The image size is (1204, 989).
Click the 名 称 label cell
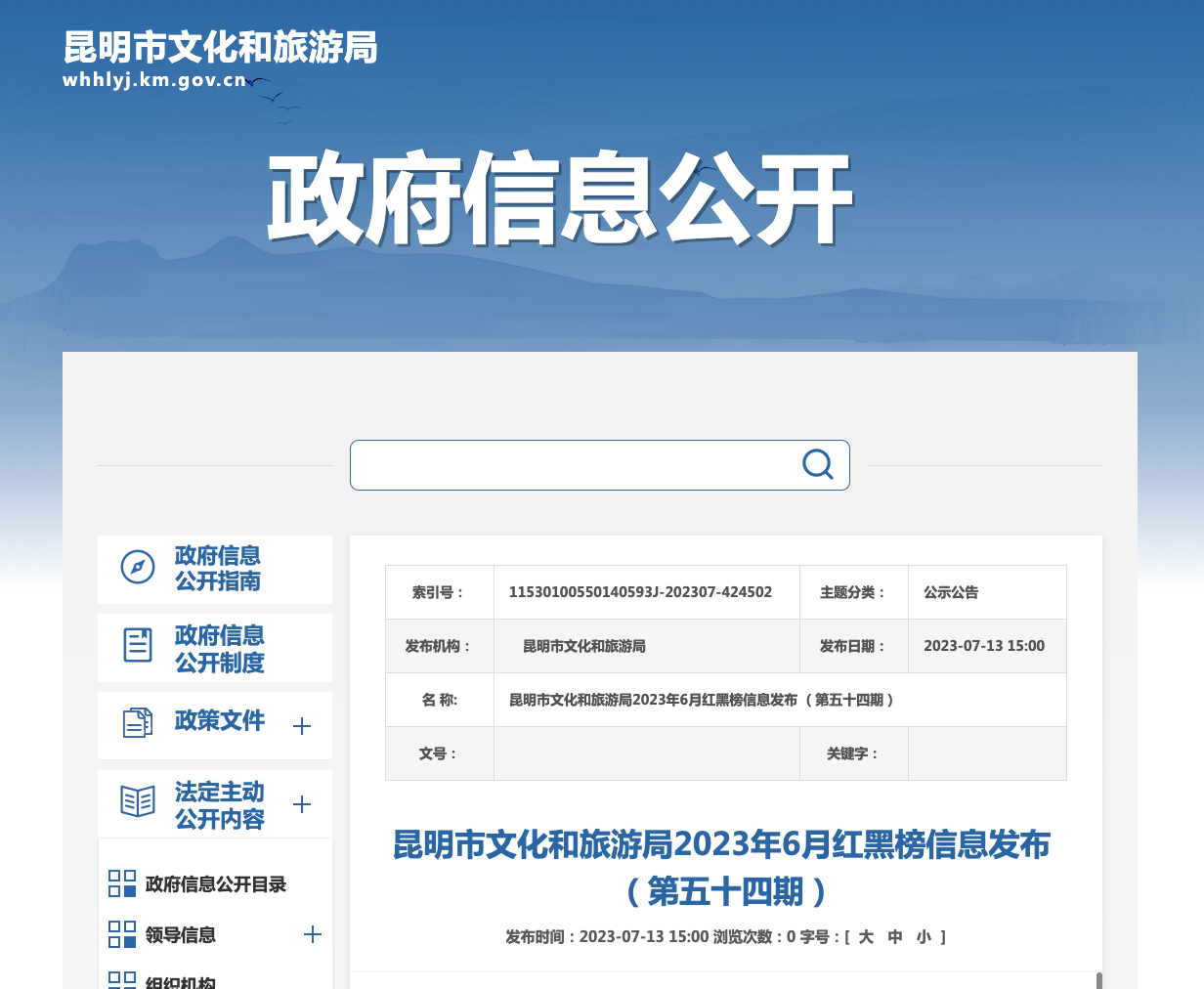click(440, 700)
